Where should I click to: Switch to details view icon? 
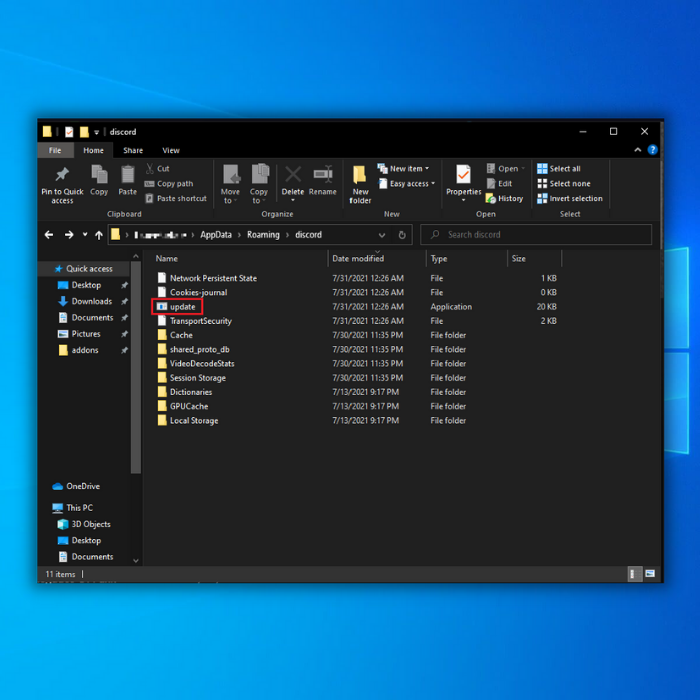[634, 574]
